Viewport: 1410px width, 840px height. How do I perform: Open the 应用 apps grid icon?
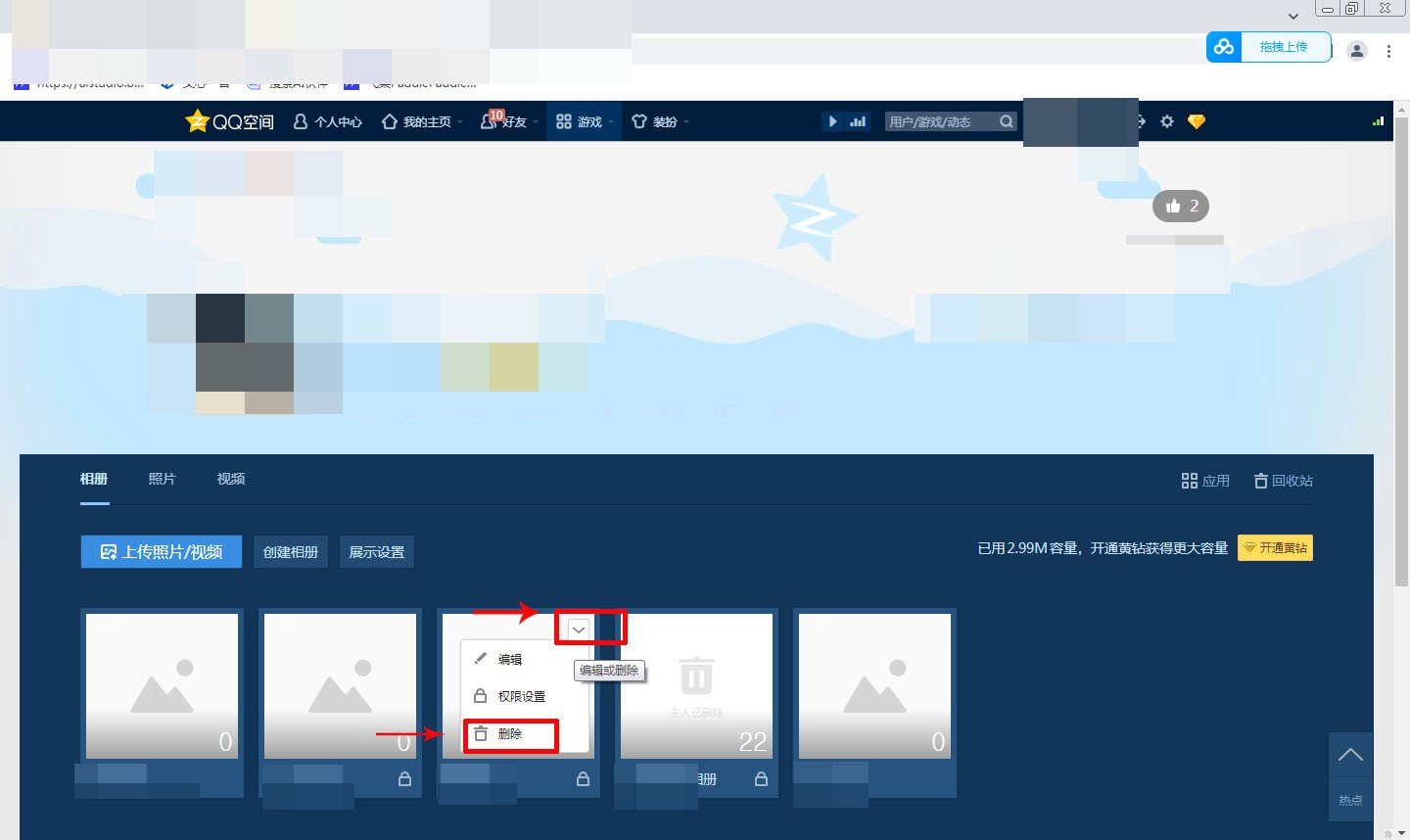coord(1205,480)
